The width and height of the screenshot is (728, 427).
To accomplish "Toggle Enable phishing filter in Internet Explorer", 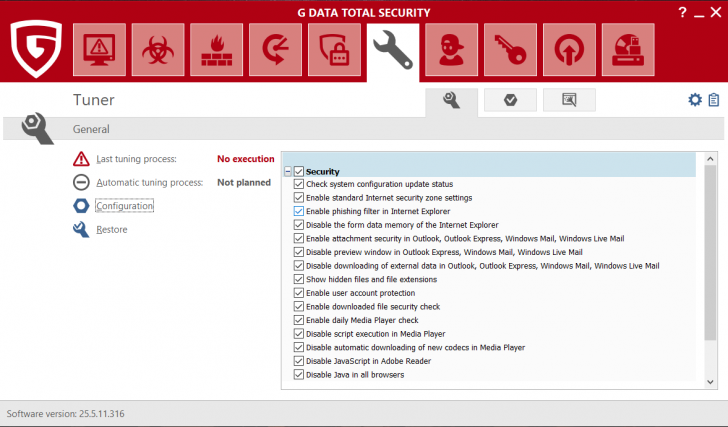I will click(299, 211).
